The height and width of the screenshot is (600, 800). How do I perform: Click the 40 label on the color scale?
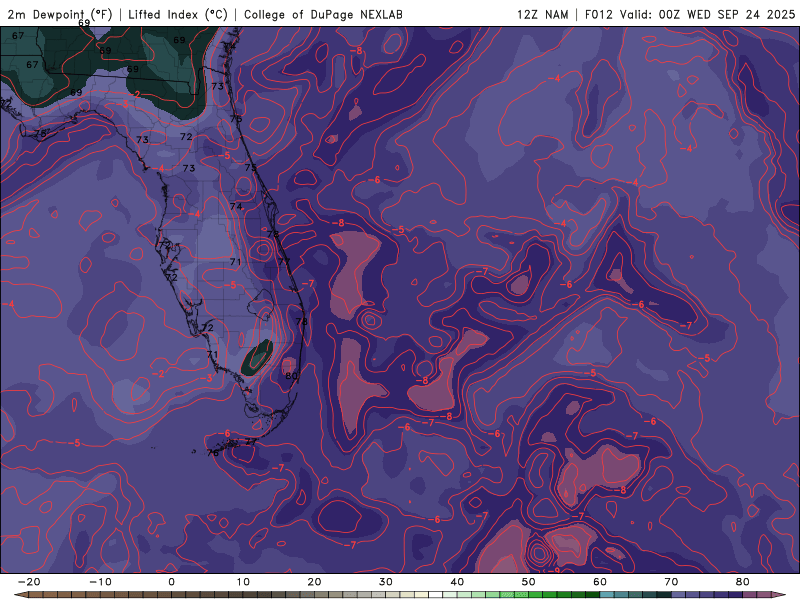click(x=457, y=582)
